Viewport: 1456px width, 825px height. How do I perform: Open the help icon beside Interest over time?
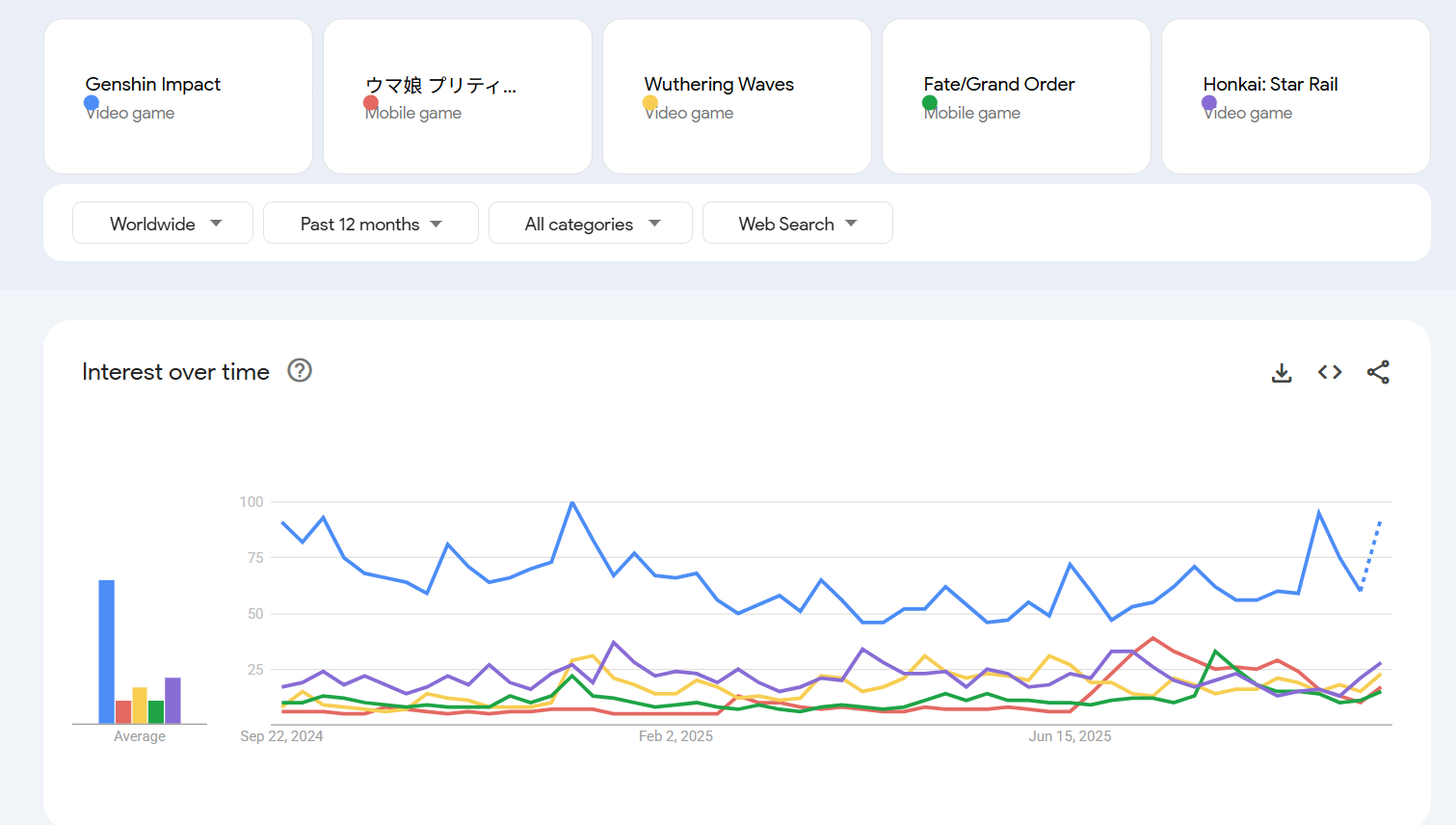coord(300,371)
